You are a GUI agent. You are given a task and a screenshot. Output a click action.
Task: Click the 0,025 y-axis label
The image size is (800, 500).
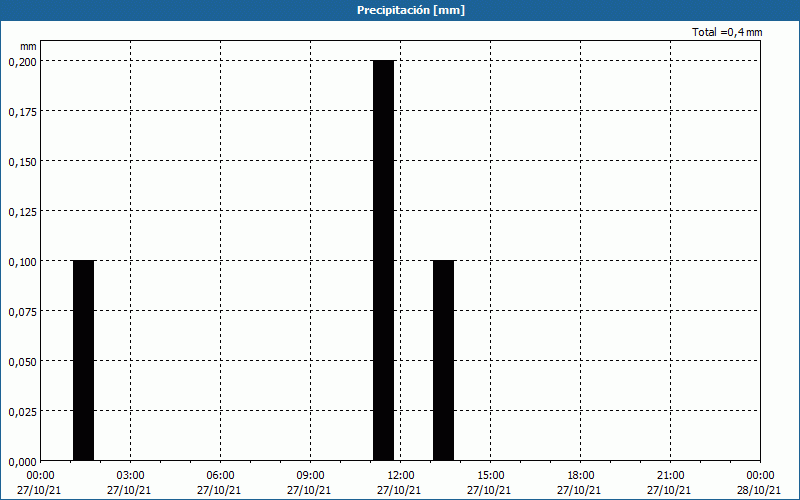tap(22, 412)
